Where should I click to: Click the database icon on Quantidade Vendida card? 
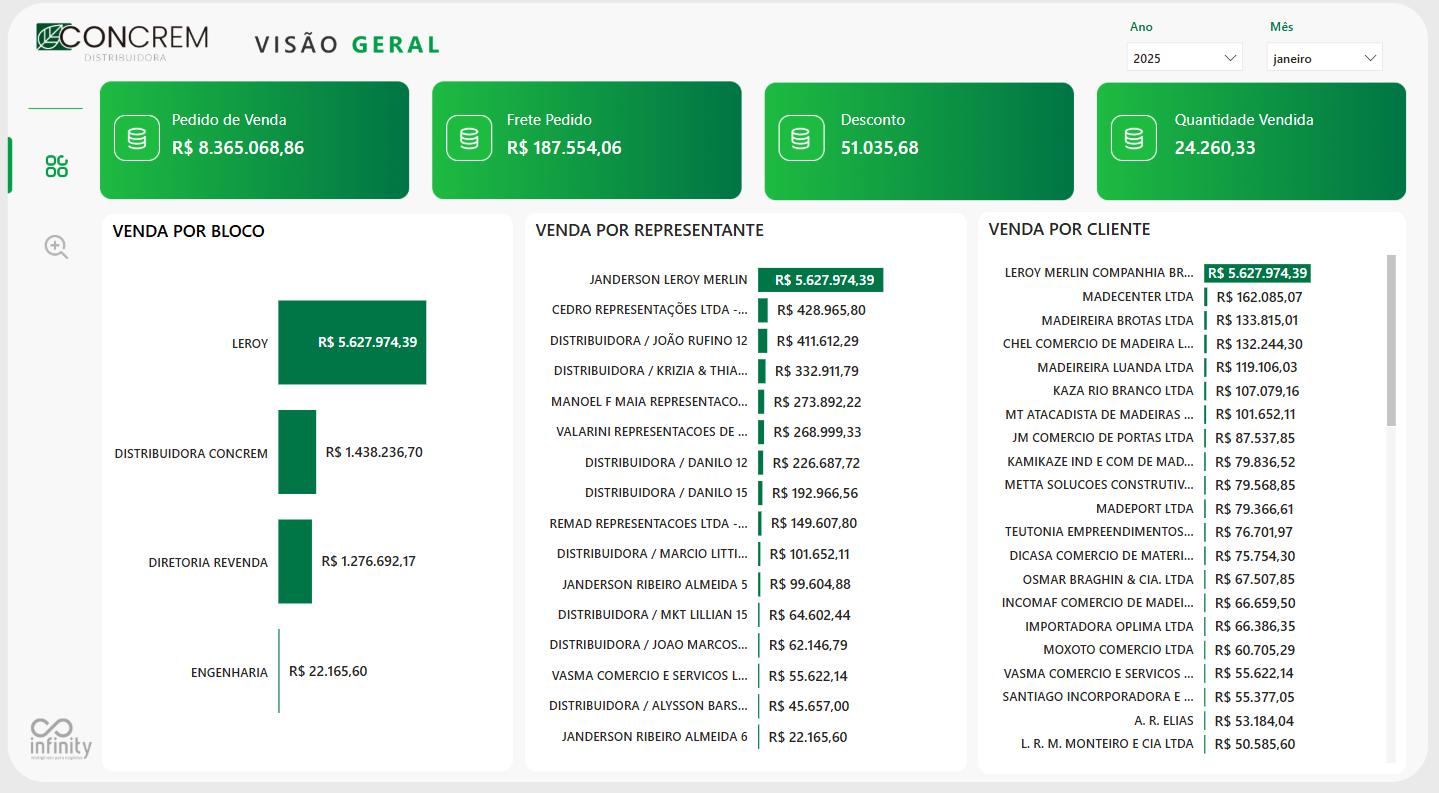(x=1133, y=138)
